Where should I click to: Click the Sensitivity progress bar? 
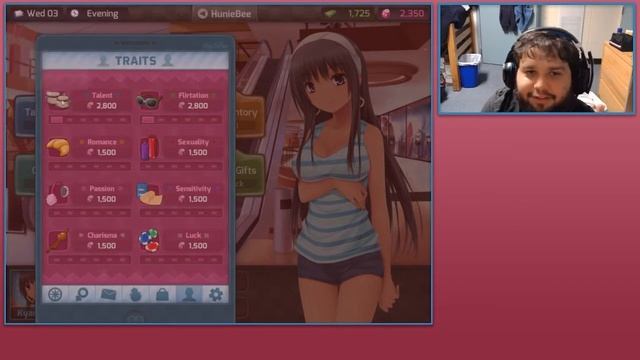click(x=181, y=213)
